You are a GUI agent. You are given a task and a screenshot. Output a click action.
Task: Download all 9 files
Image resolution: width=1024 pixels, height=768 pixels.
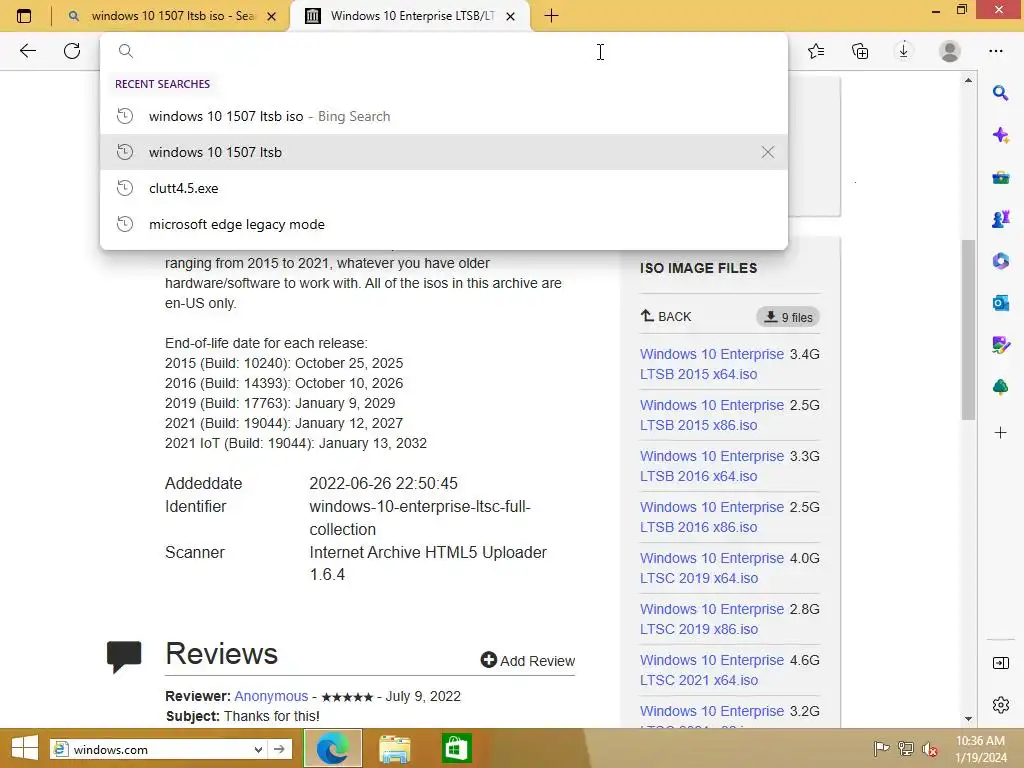coord(788,317)
